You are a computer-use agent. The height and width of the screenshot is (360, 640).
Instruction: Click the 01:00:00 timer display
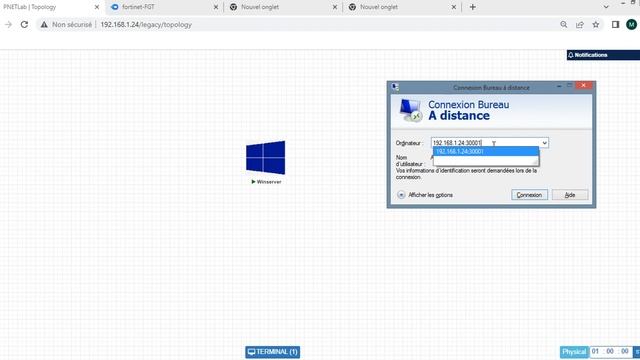[x=610, y=351]
